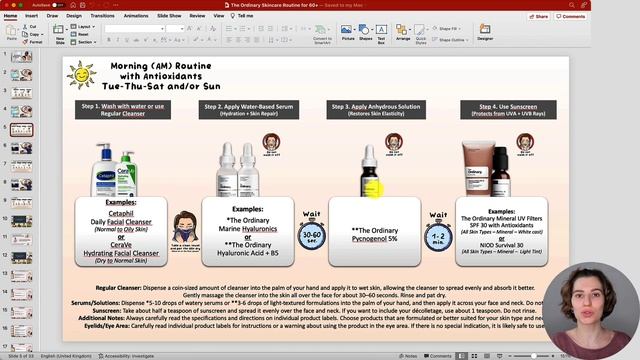The image size is (640, 360).
Task: Expand the Picture dropdown arrow
Action: click(354, 29)
